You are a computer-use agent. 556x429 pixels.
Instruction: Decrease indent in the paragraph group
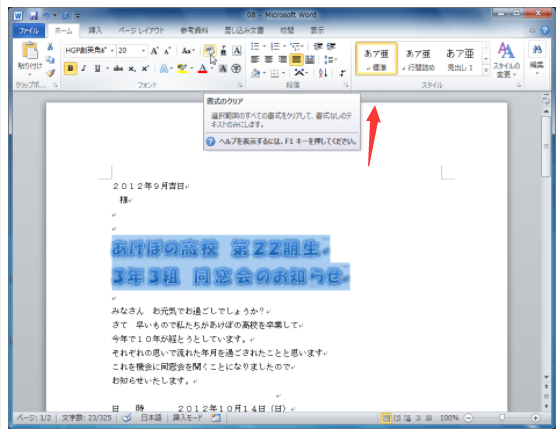[x=318, y=46]
